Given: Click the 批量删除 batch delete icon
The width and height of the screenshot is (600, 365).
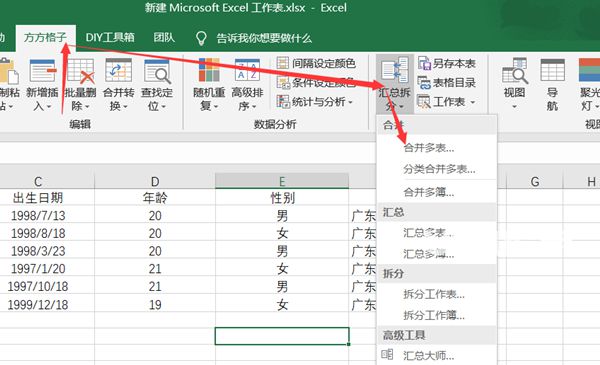Looking at the screenshot, I should [x=80, y=85].
